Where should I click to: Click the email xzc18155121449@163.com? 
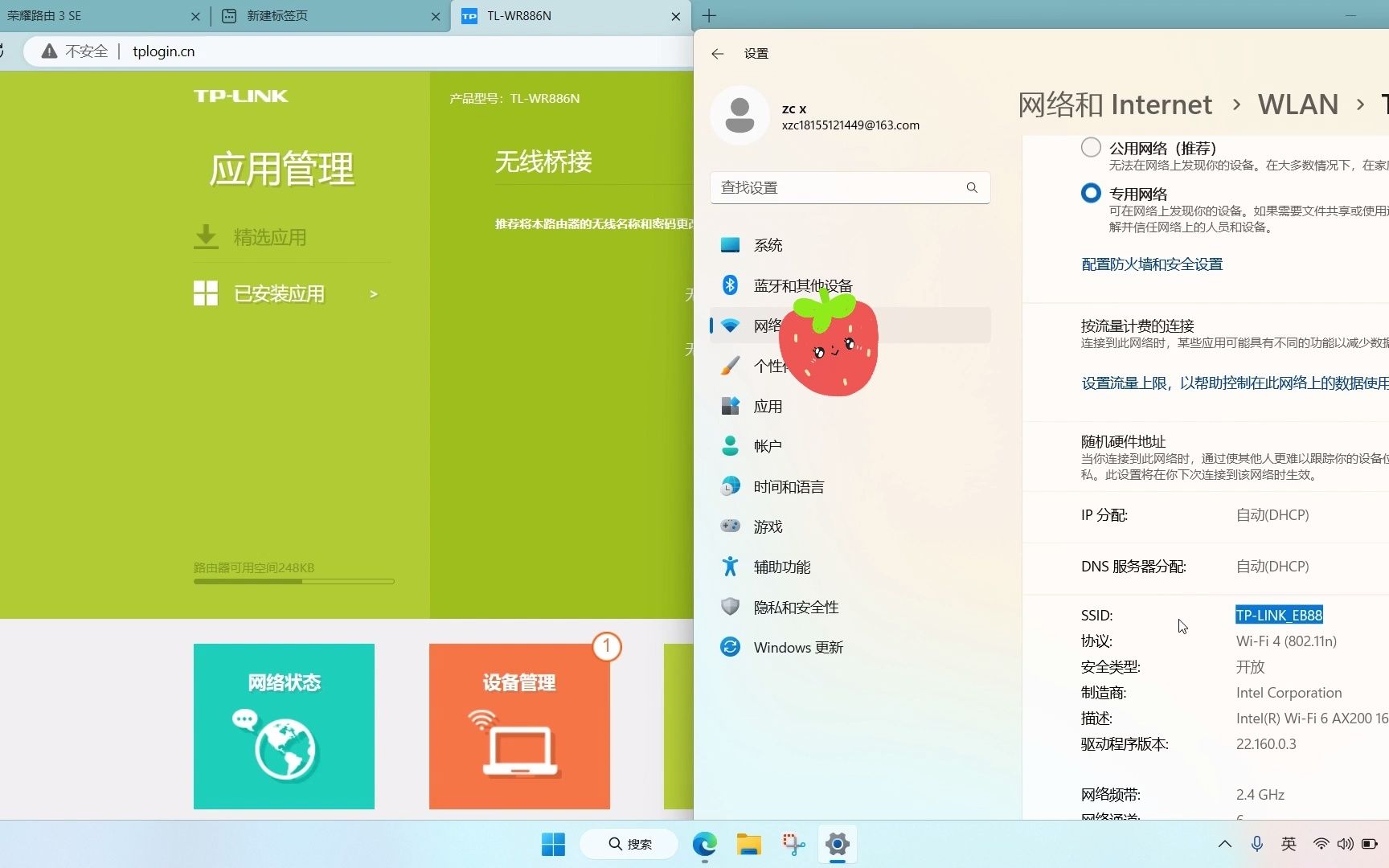click(x=850, y=125)
